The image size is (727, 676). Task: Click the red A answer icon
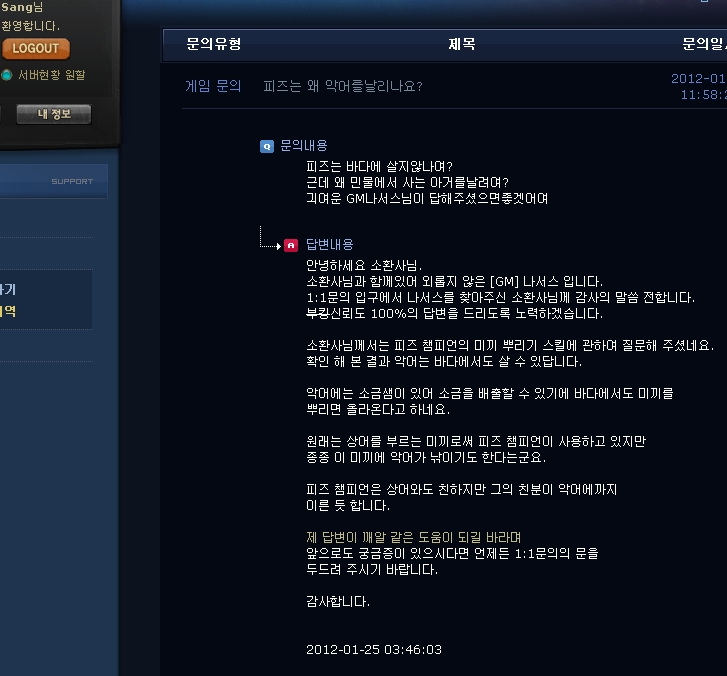point(291,245)
